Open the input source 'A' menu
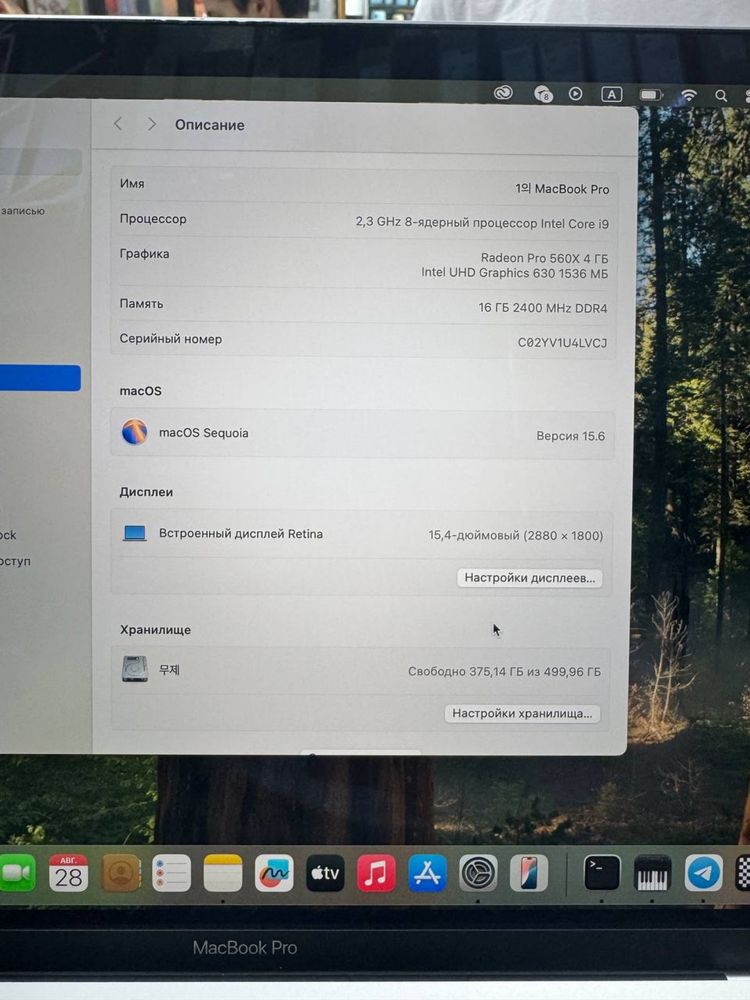 [612, 94]
